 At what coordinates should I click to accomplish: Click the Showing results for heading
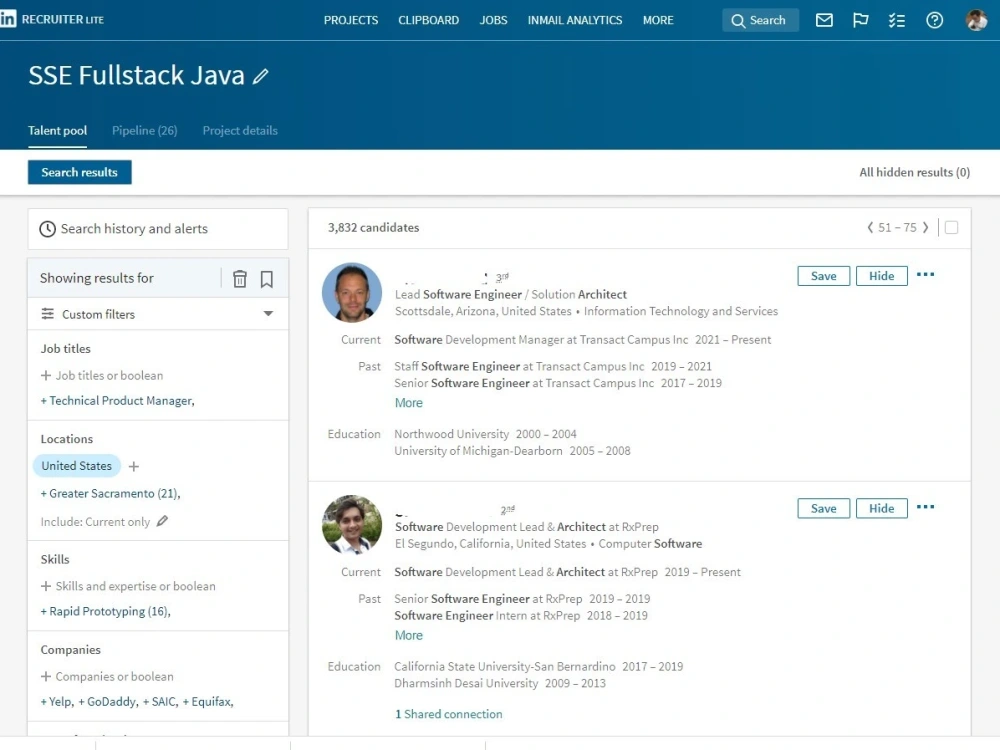pyautogui.click(x=97, y=278)
